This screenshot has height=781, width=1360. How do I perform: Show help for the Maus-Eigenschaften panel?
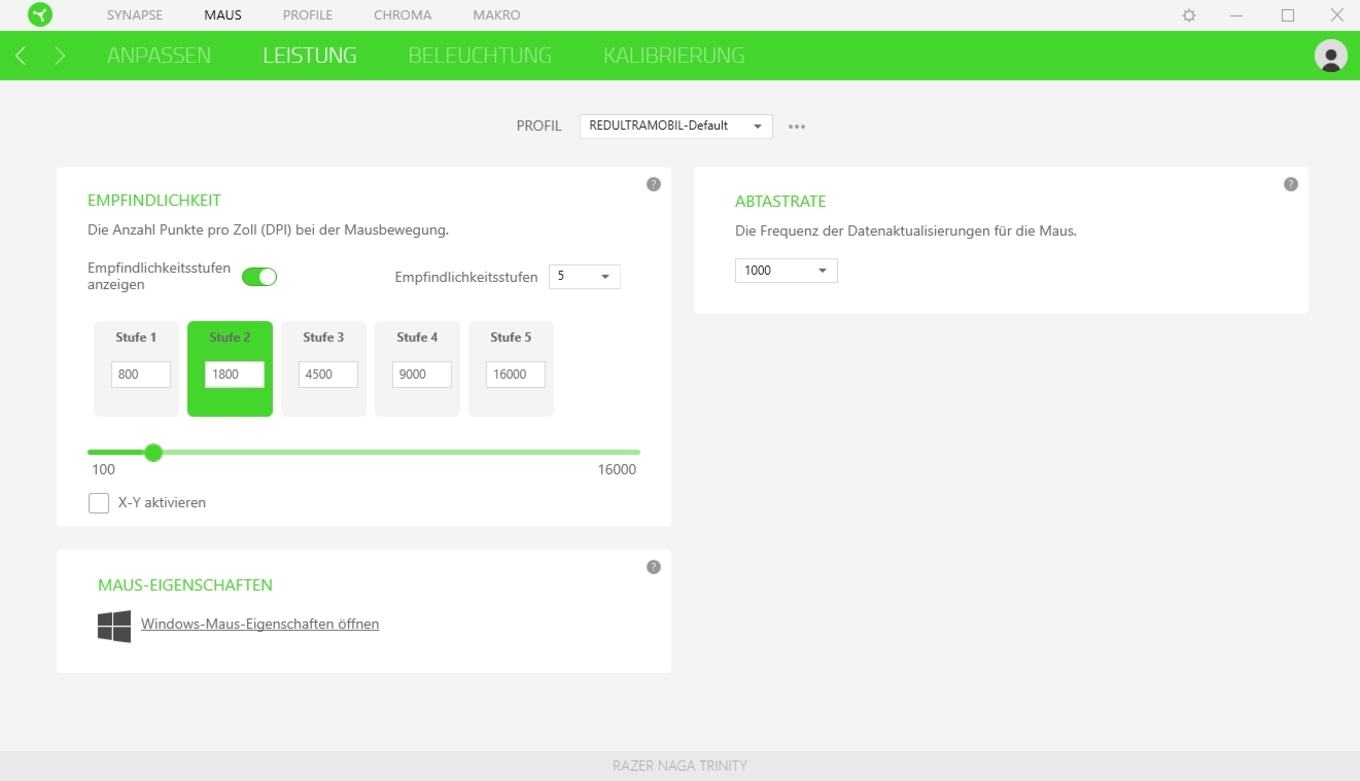click(x=653, y=567)
